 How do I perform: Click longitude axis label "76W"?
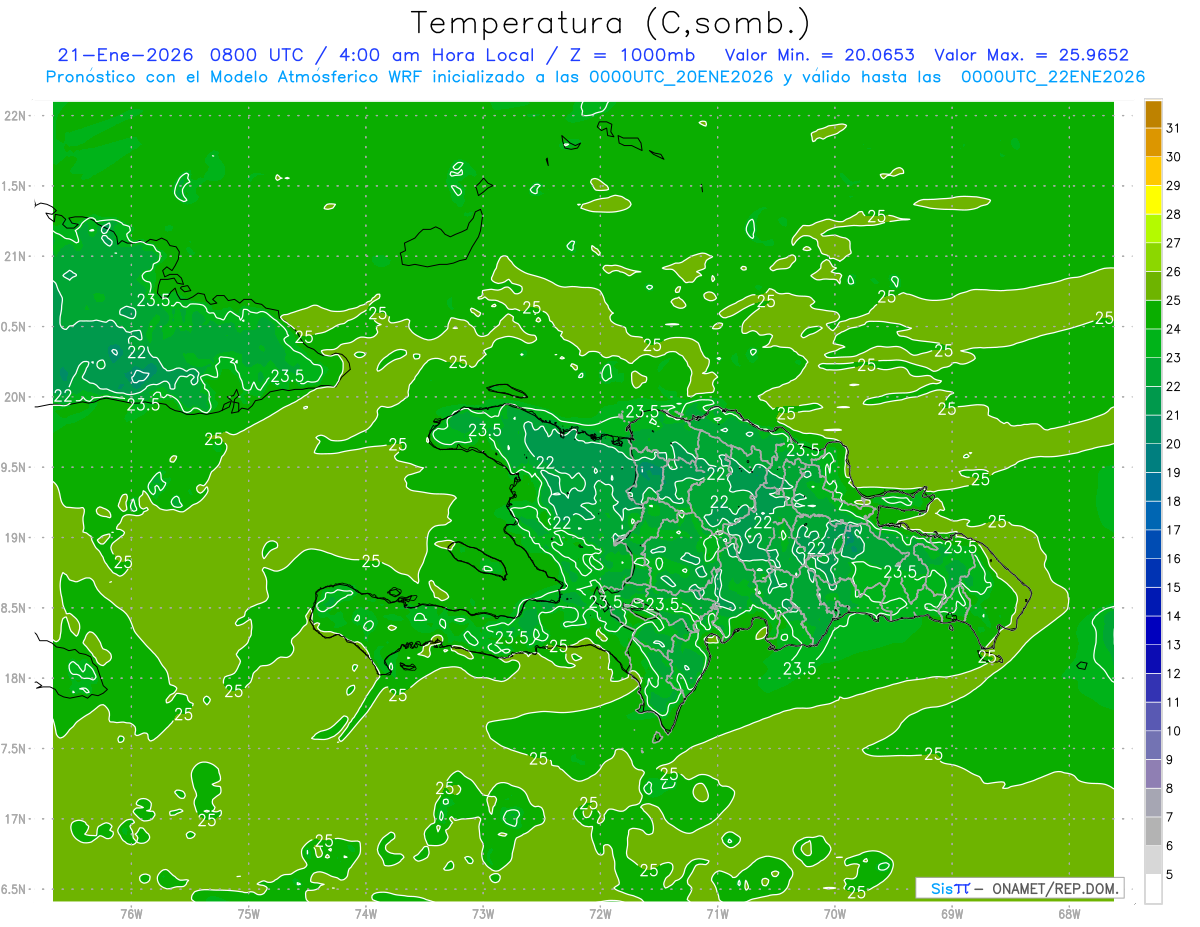tap(131, 913)
